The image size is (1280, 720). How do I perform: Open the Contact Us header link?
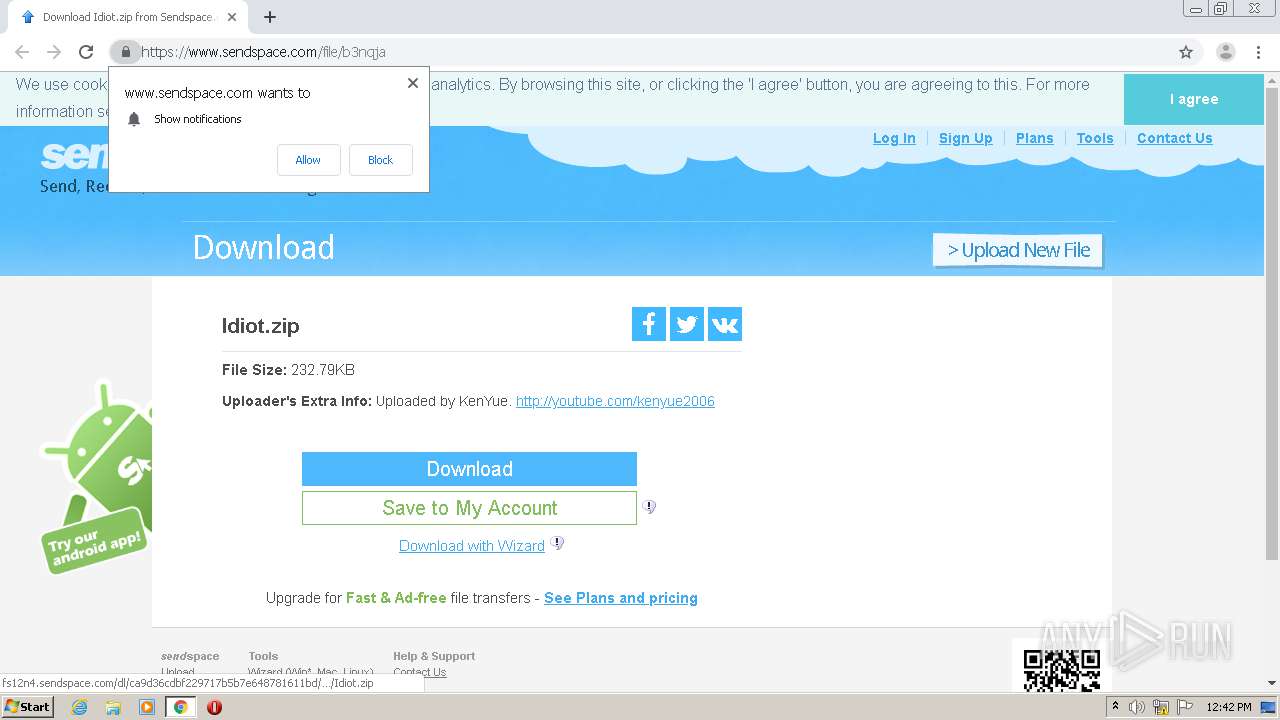[1174, 138]
